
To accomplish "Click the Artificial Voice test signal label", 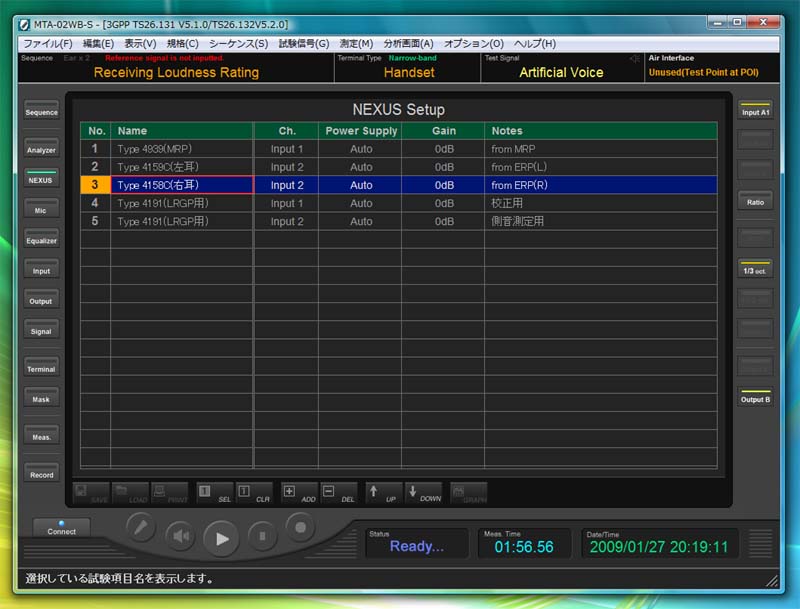I will pyautogui.click(x=561, y=72).
